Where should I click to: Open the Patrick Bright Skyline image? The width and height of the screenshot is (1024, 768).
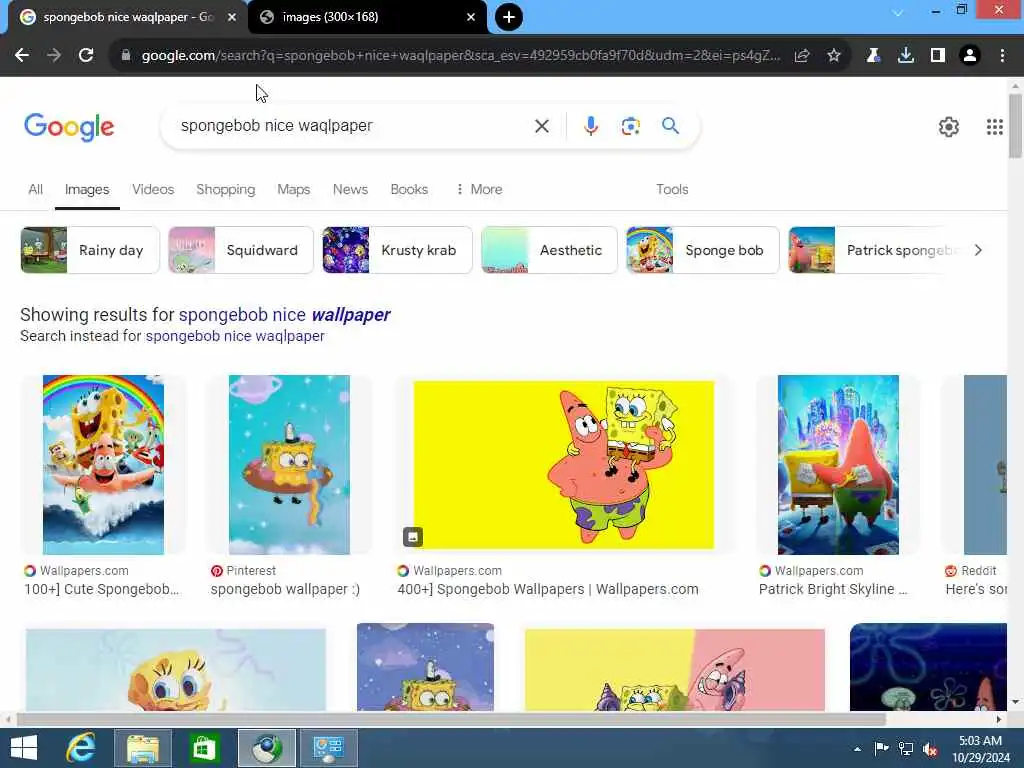click(x=838, y=464)
